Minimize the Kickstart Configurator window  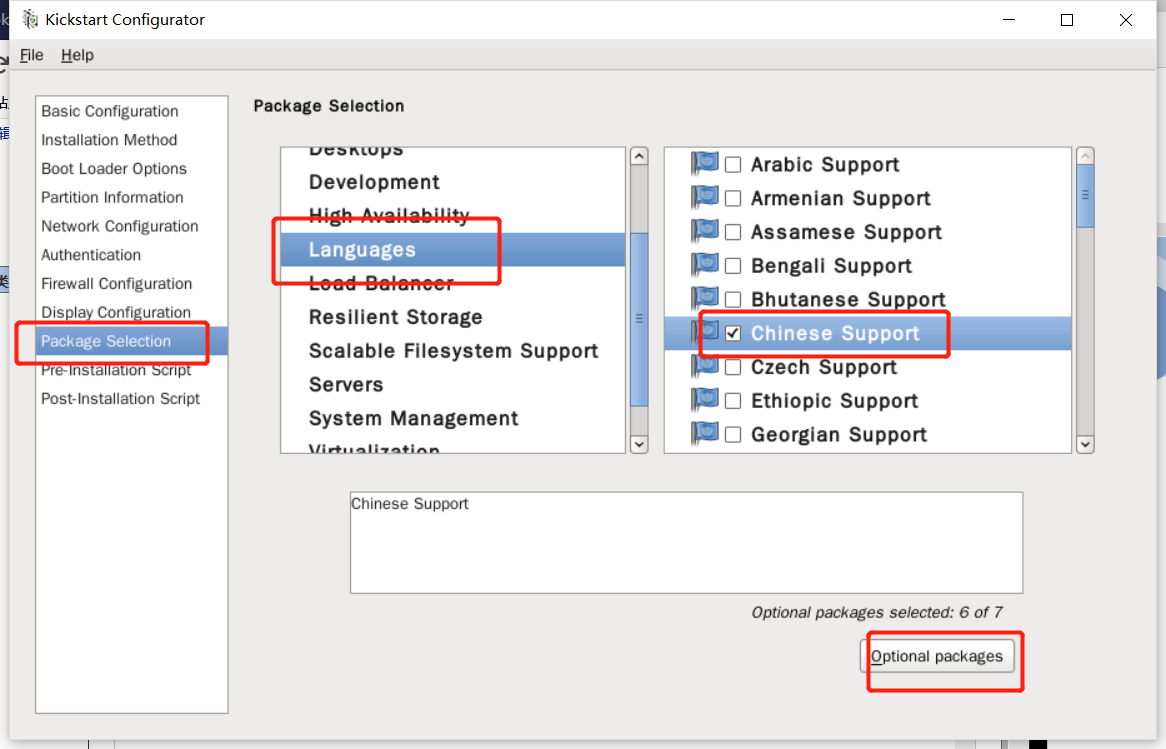point(1009,20)
